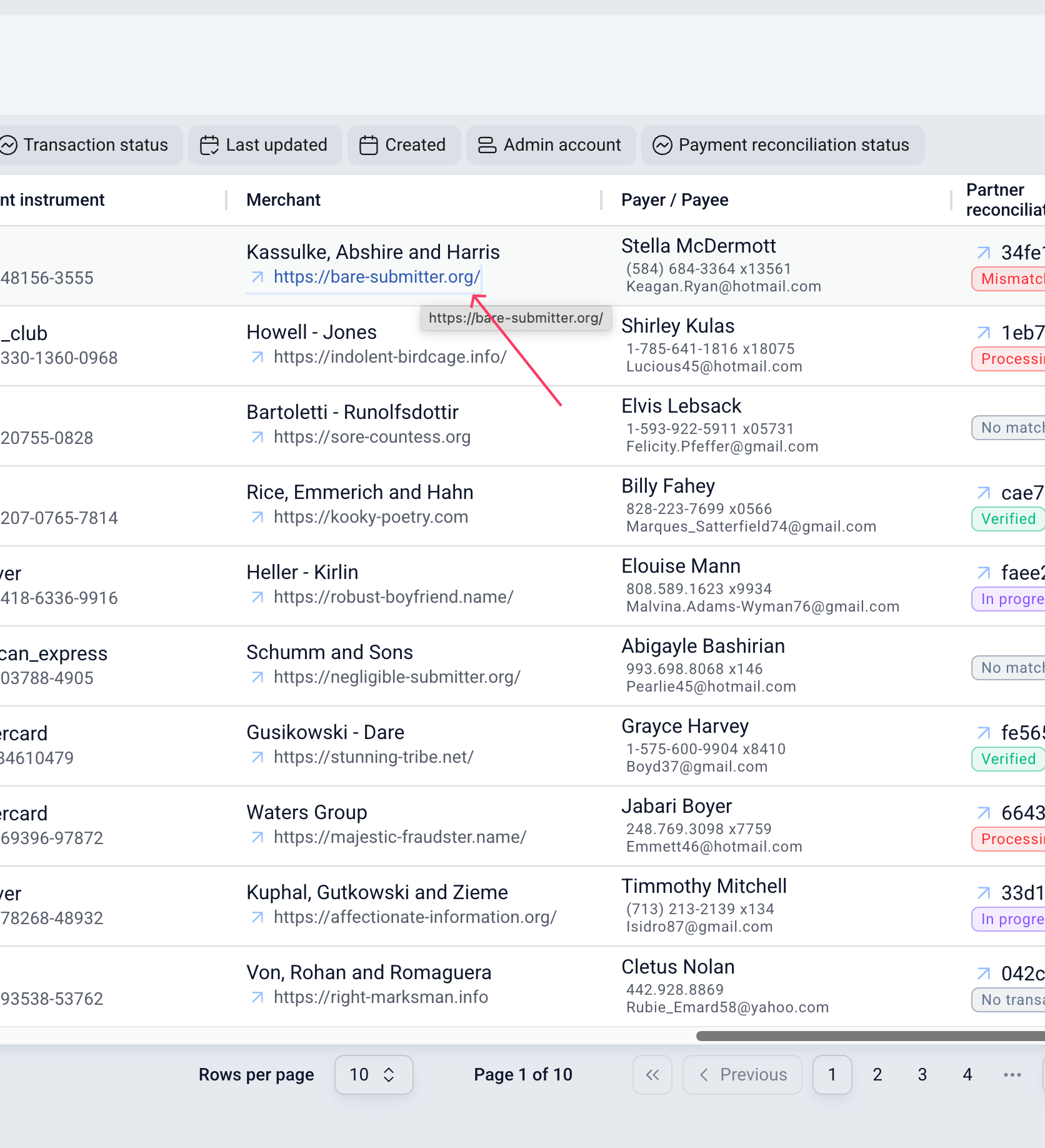1045x1148 pixels.
Task: Open the https://kooky-poetry.com link
Action: [371, 517]
